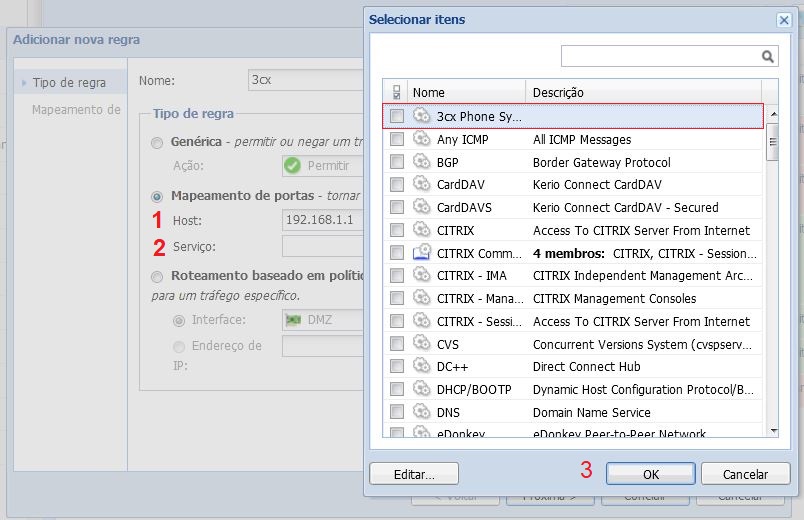The height and width of the screenshot is (520, 804).
Task: Click the CITRIX - Sessi service icon
Action: click(421, 321)
